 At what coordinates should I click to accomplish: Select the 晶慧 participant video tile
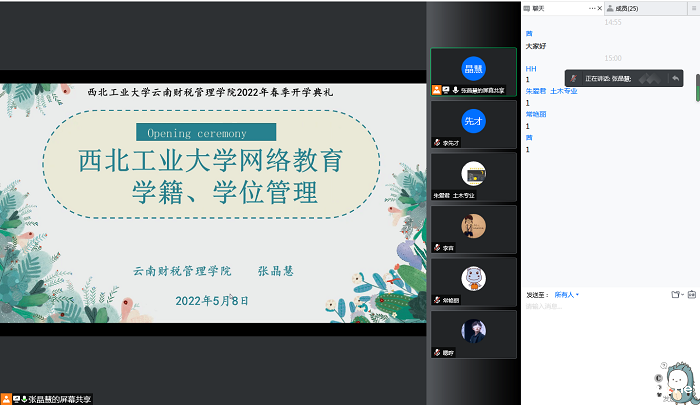pos(473,72)
